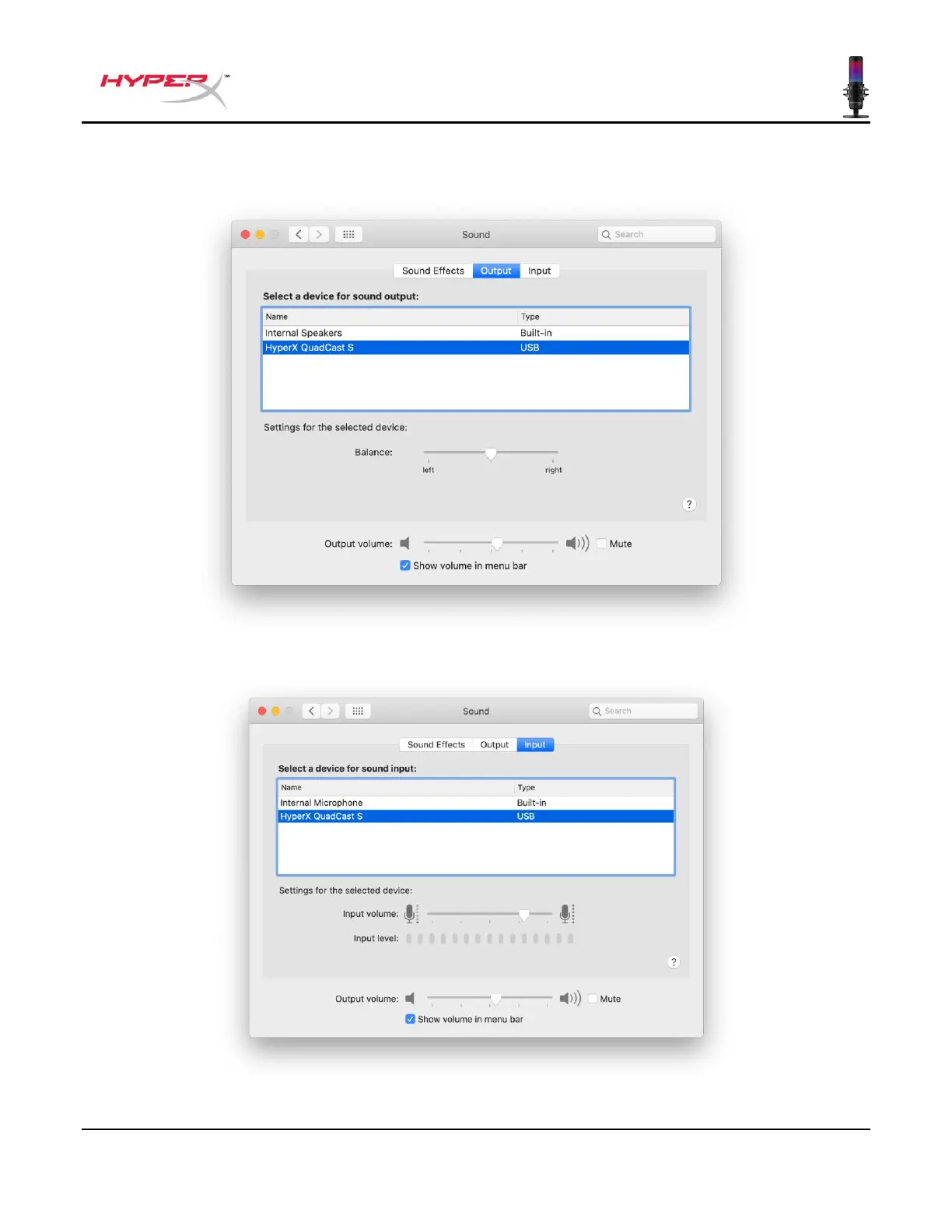
Task: Click the loud speaker icon in Output window
Action: pos(577,543)
